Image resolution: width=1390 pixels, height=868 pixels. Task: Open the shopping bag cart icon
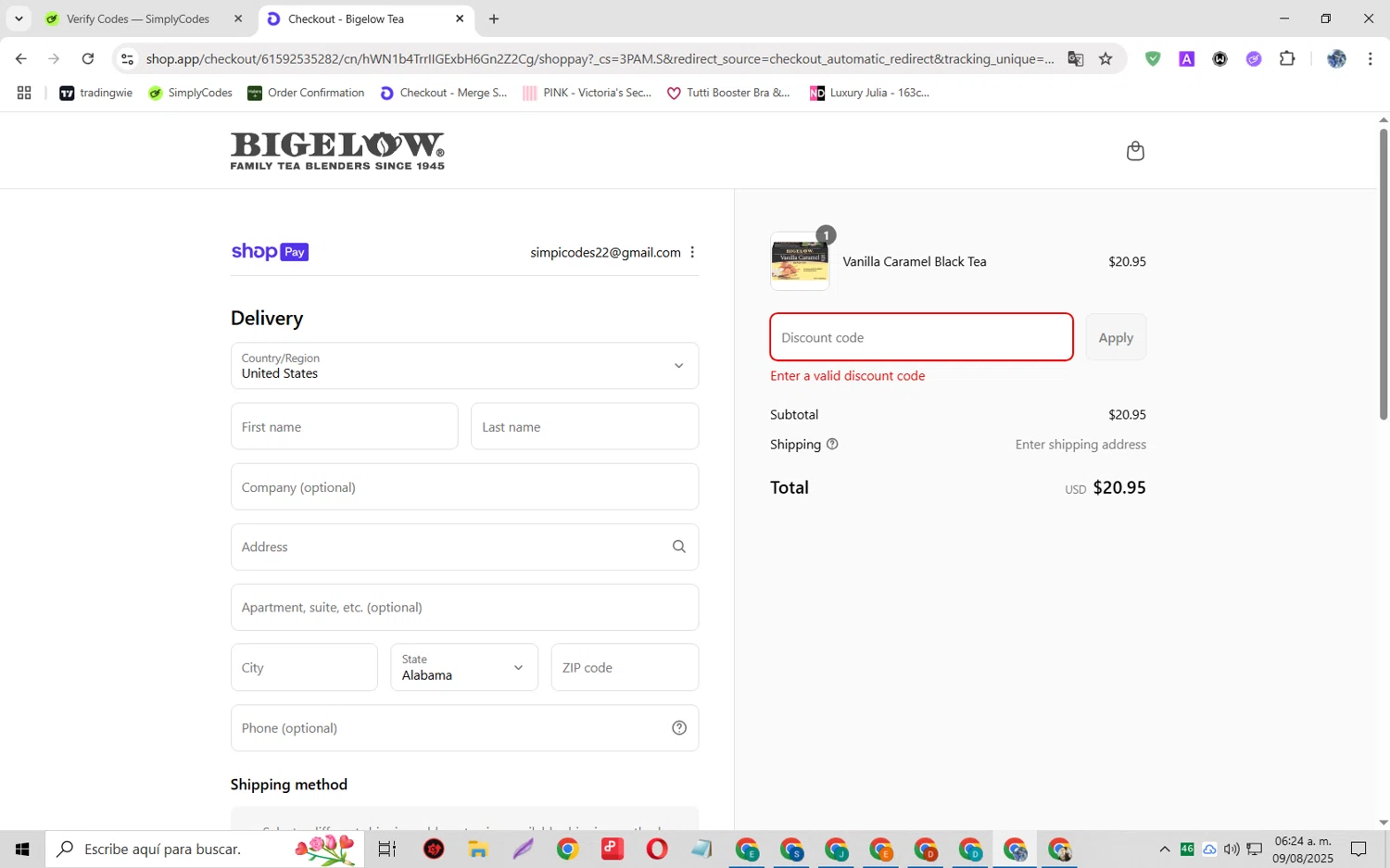[1135, 151]
